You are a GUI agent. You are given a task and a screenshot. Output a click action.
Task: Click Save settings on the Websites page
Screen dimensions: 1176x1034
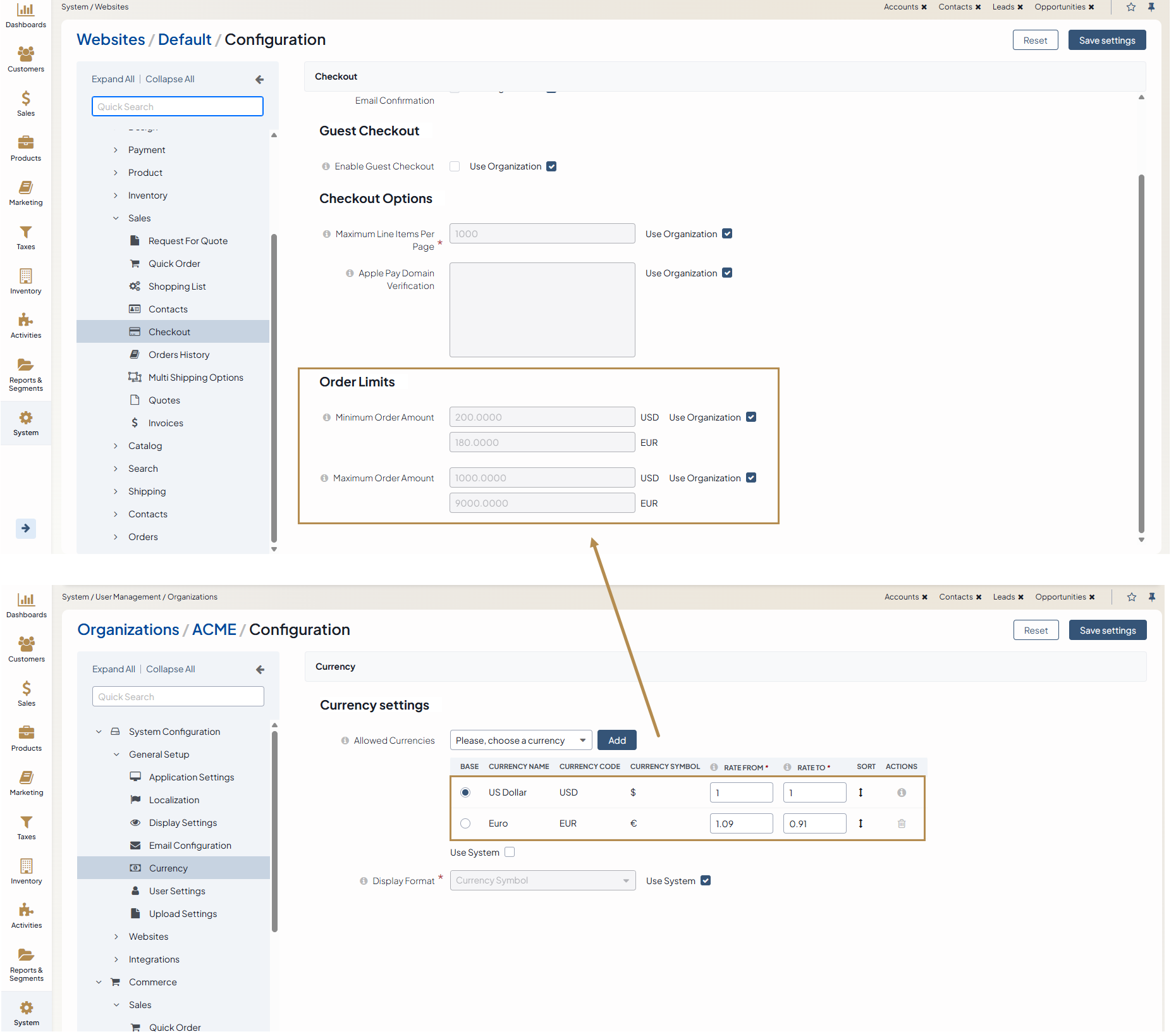click(x=1107, y=40)
